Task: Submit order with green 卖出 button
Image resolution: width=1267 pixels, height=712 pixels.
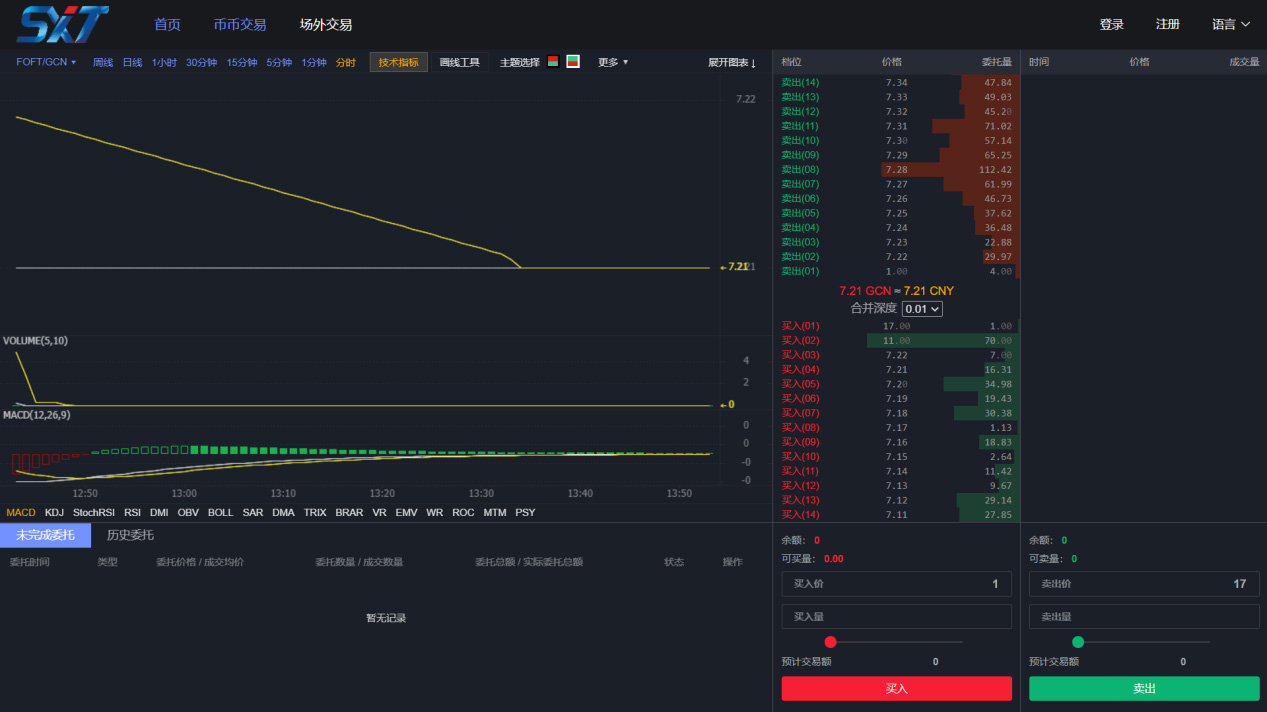Action: click(1144, 689)
